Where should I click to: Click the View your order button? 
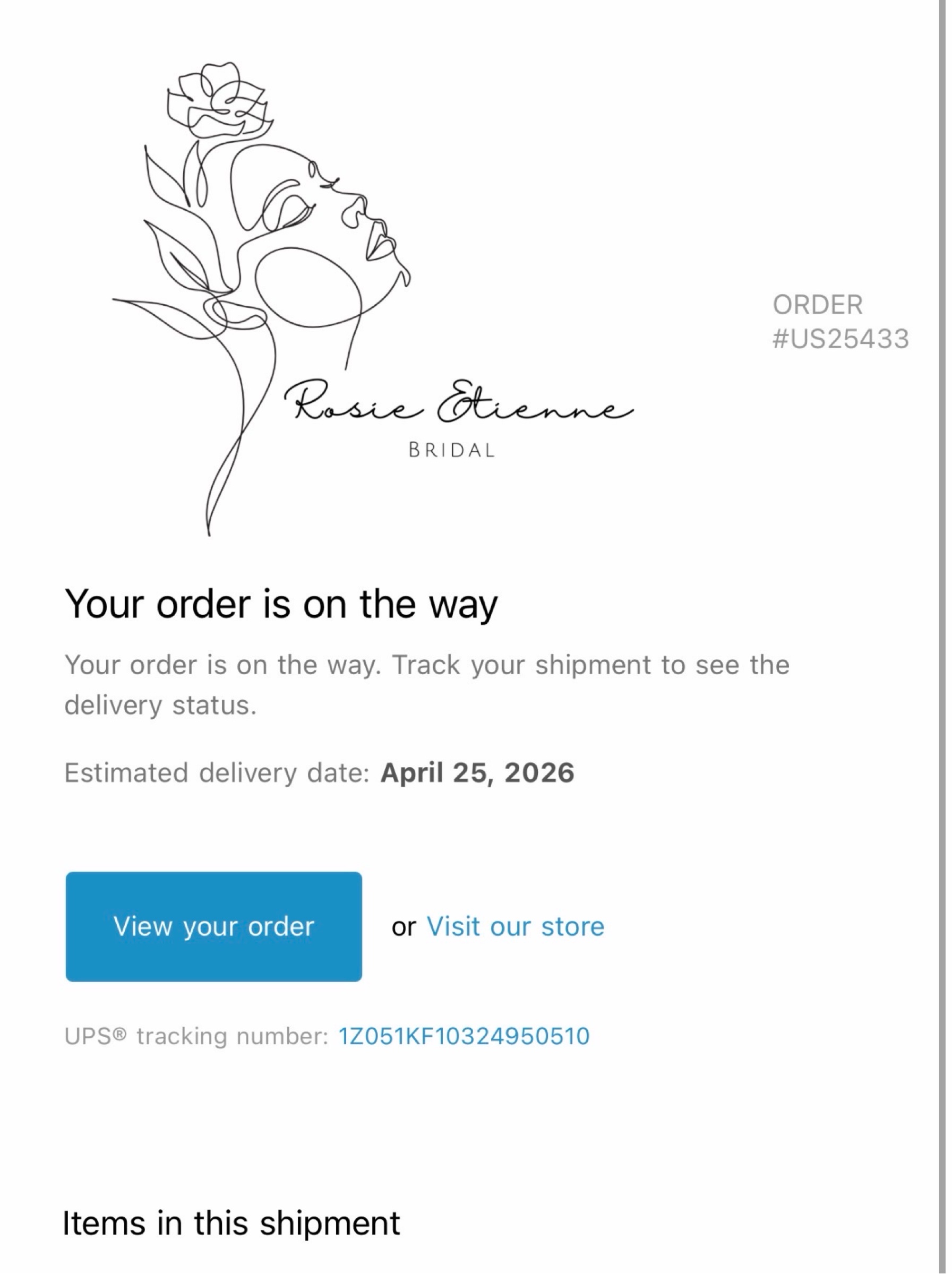click(213, 926)
